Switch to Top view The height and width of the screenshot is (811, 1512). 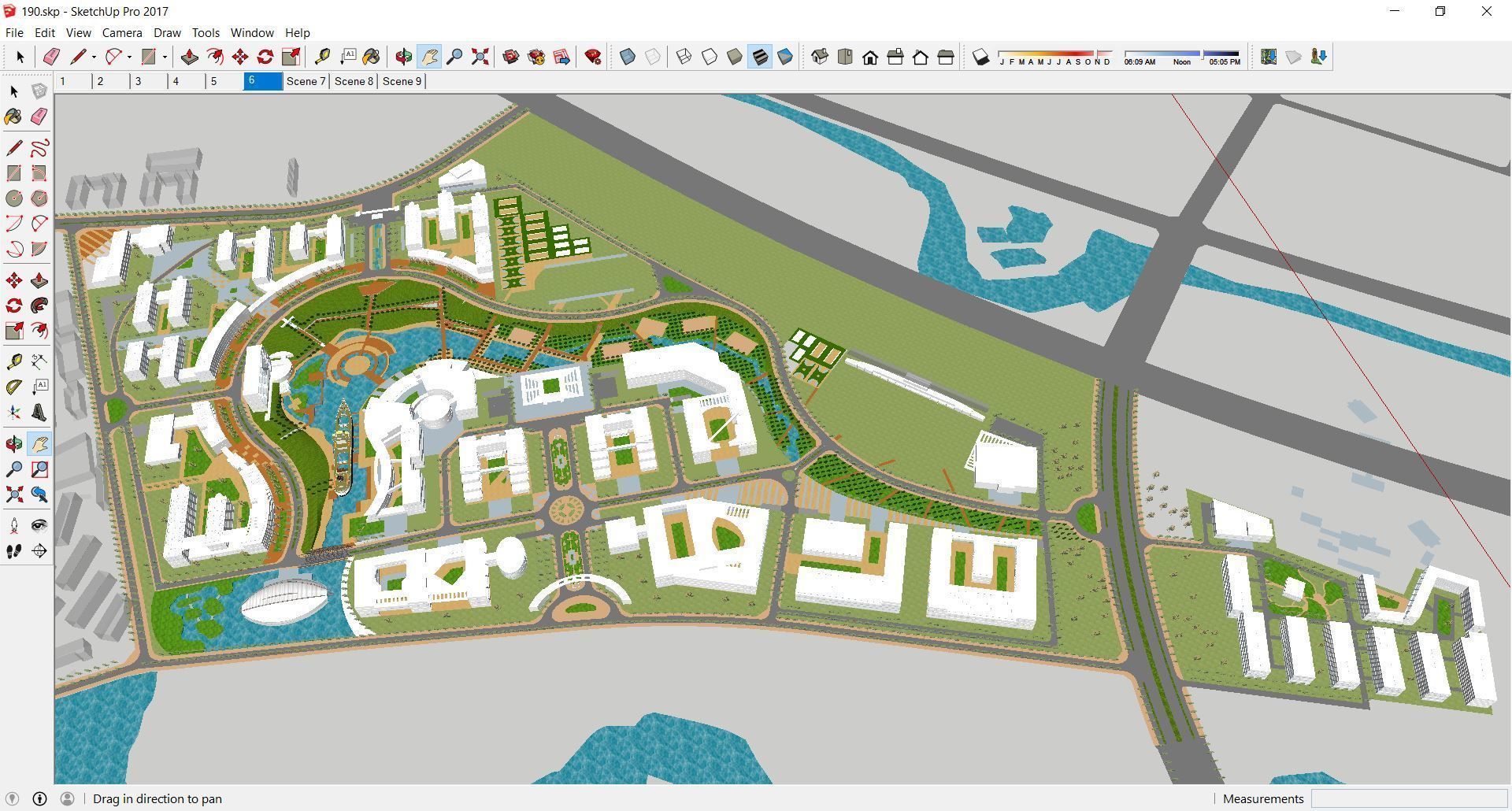[845, 57]
